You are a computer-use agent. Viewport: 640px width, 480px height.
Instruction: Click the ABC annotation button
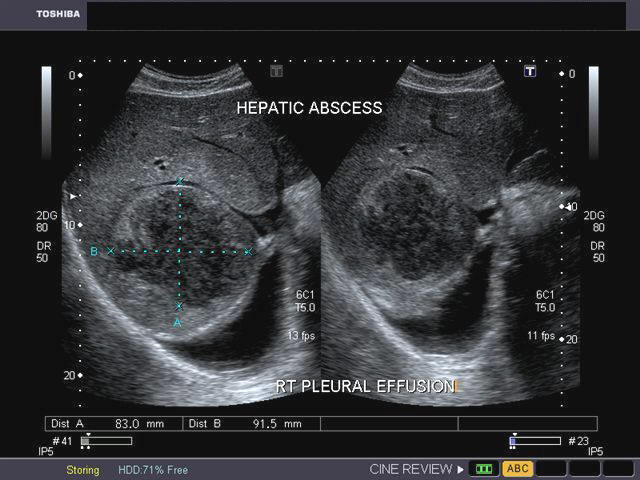pyautogui.click(x=517, y=468)
